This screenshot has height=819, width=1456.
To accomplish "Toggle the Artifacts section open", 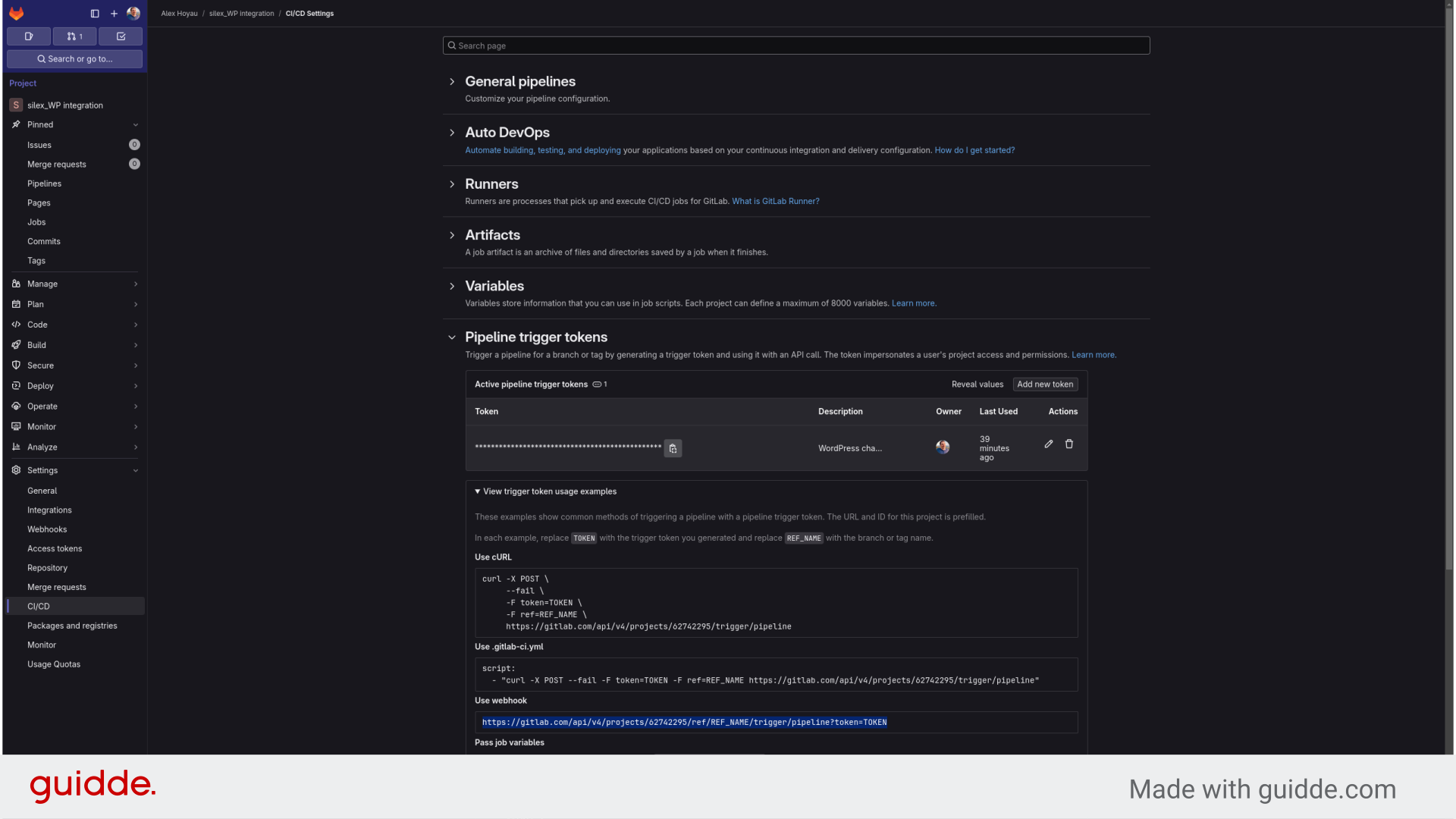I will 452,235.
